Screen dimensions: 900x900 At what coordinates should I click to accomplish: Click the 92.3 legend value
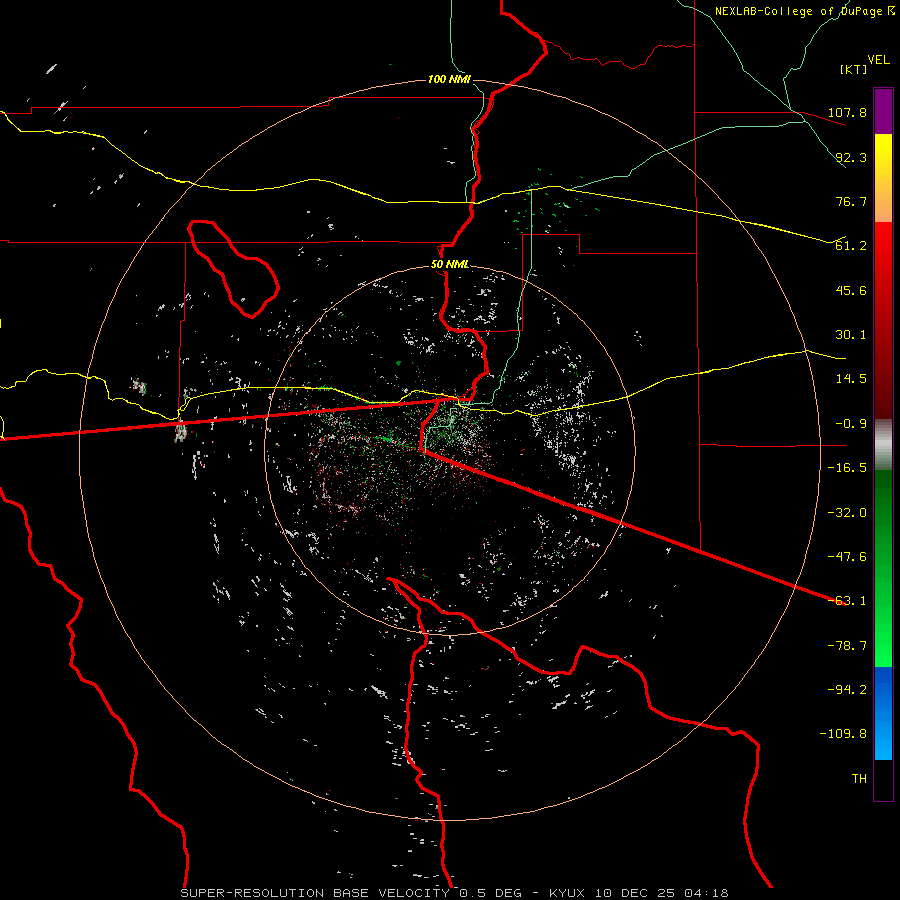coord(851,157)
